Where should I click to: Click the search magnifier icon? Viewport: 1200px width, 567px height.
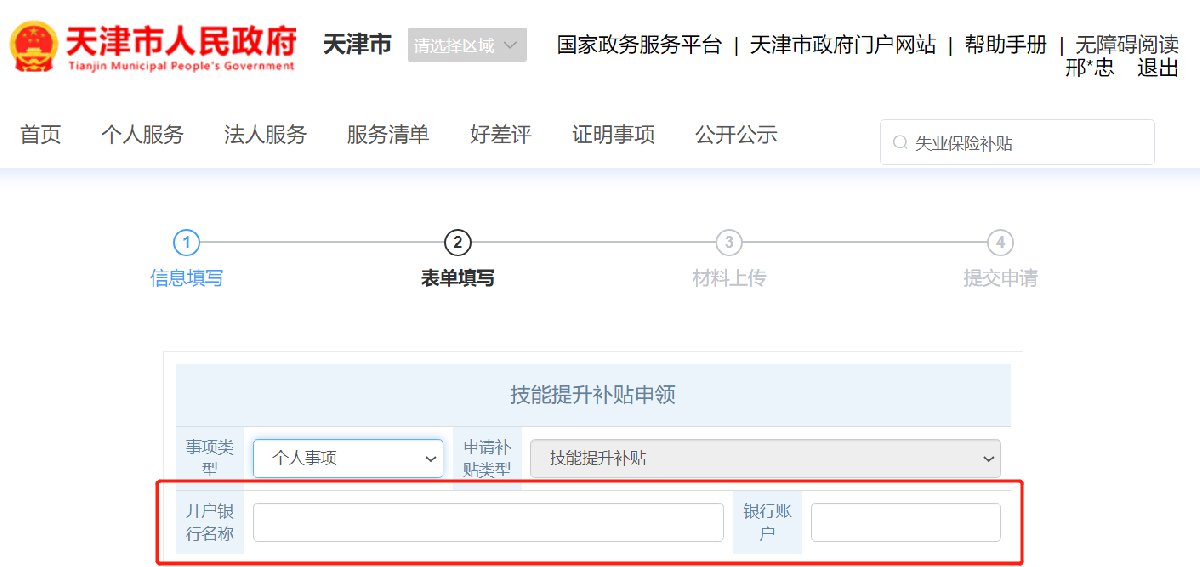(x=899, y=143)
